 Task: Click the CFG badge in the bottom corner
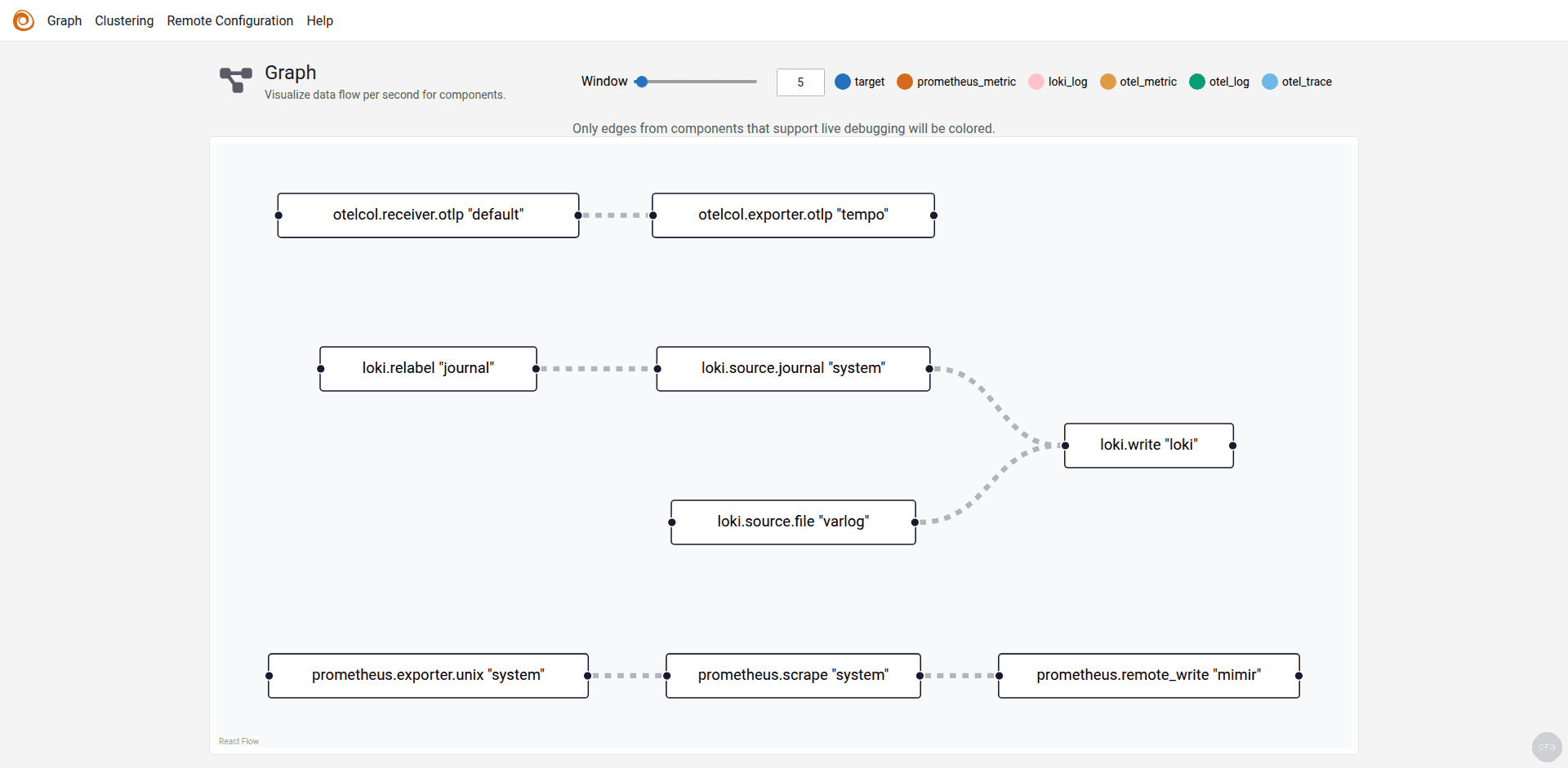click(1546, 747)
